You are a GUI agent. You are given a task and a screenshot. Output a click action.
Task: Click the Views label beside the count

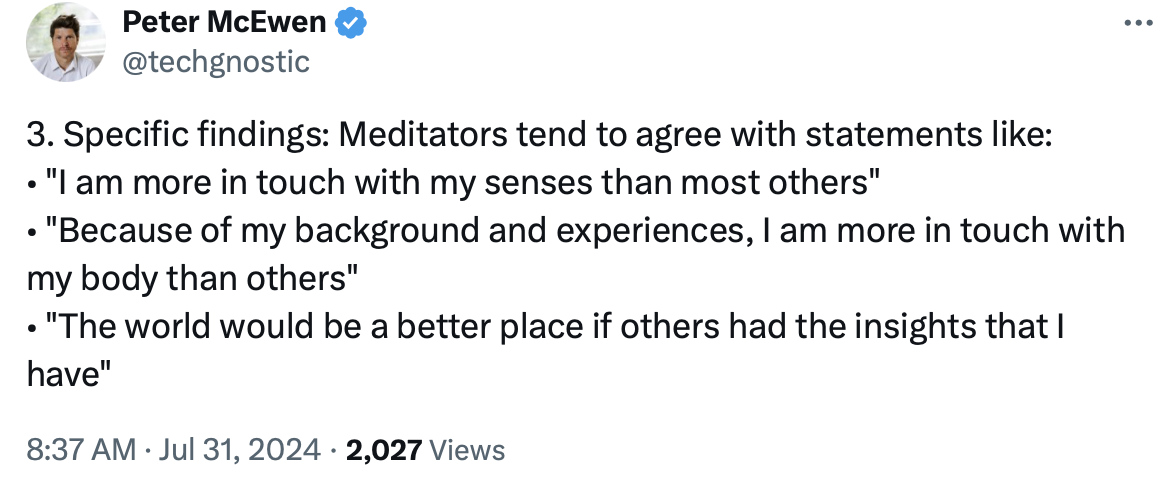466,449
